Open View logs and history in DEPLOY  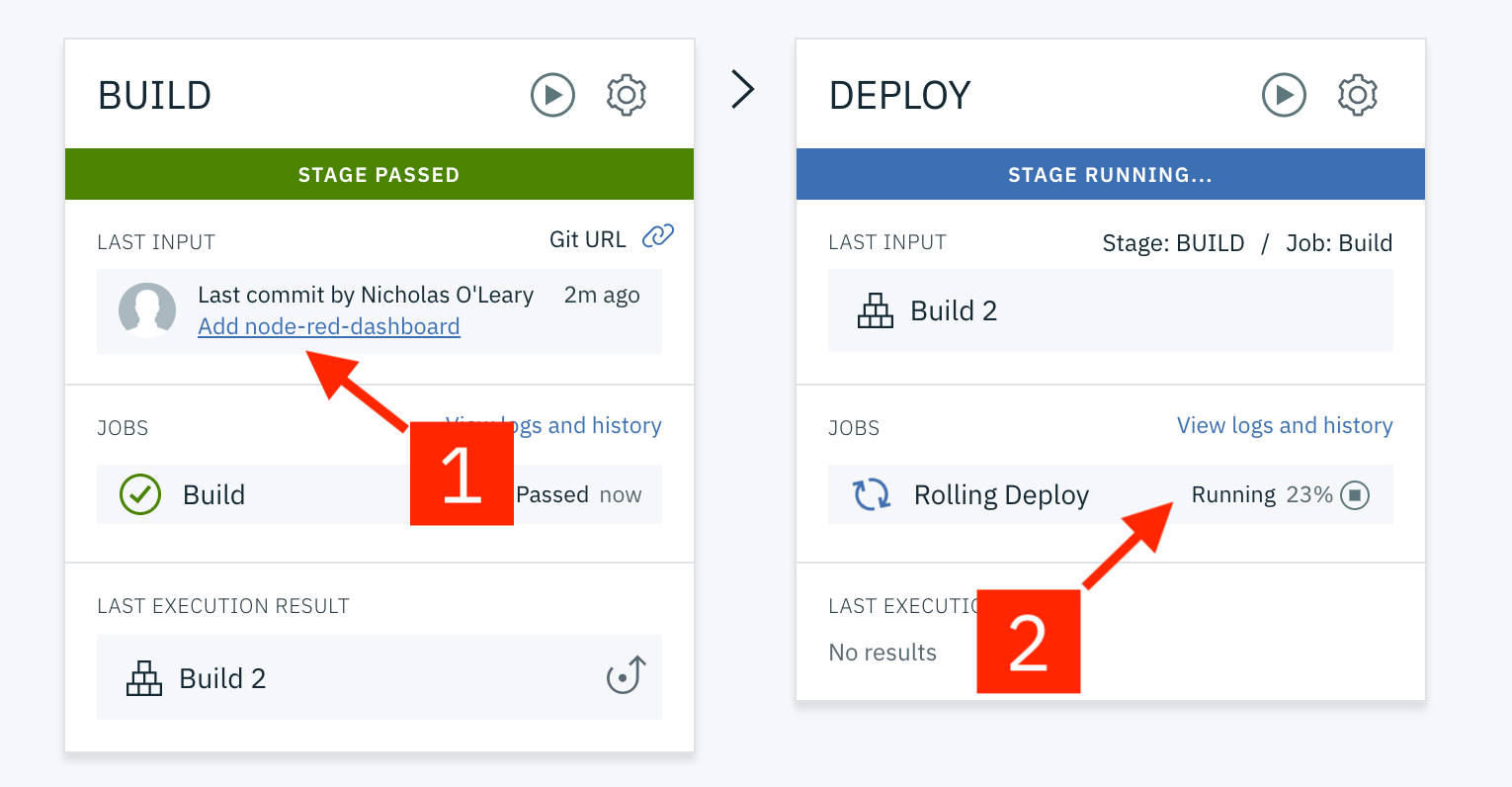[x=1284, y=425]
